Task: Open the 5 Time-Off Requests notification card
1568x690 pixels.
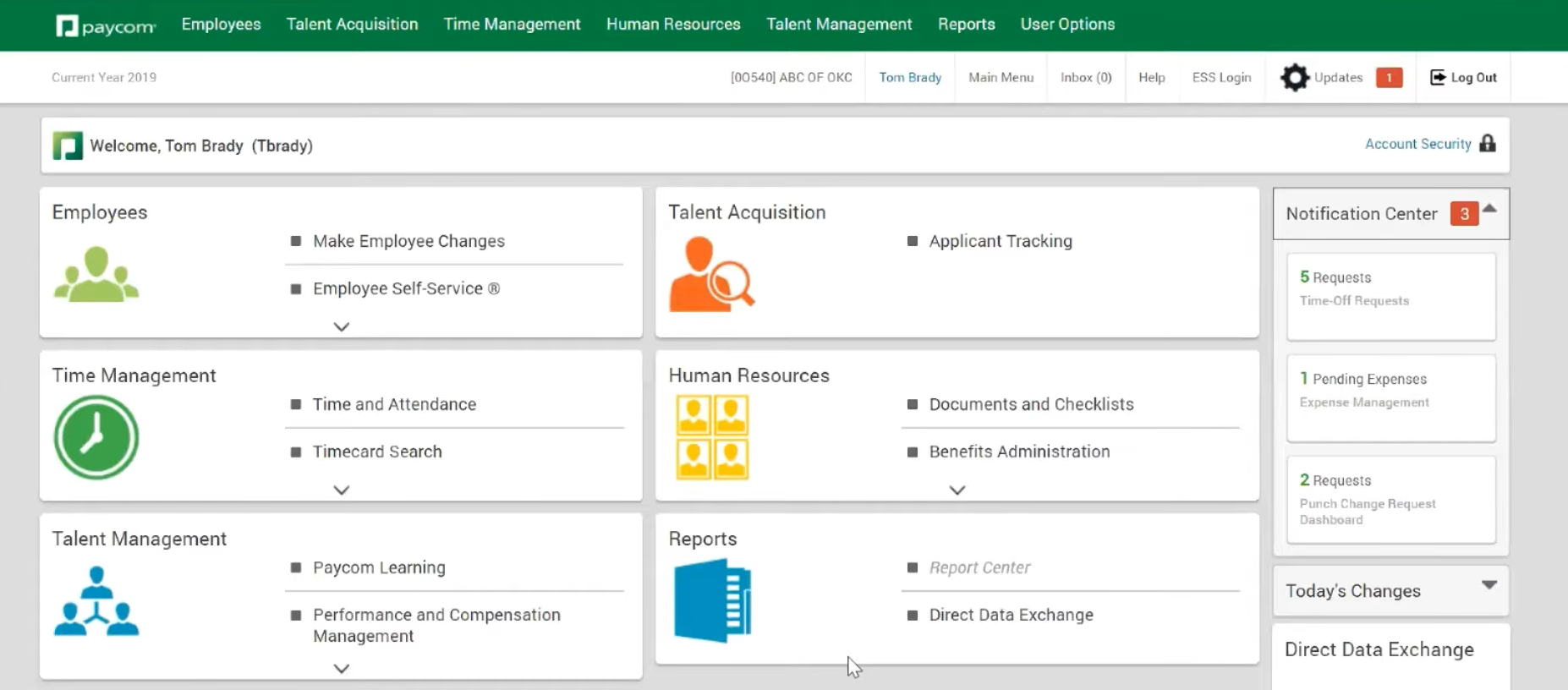Action: tap(1391, 297)
